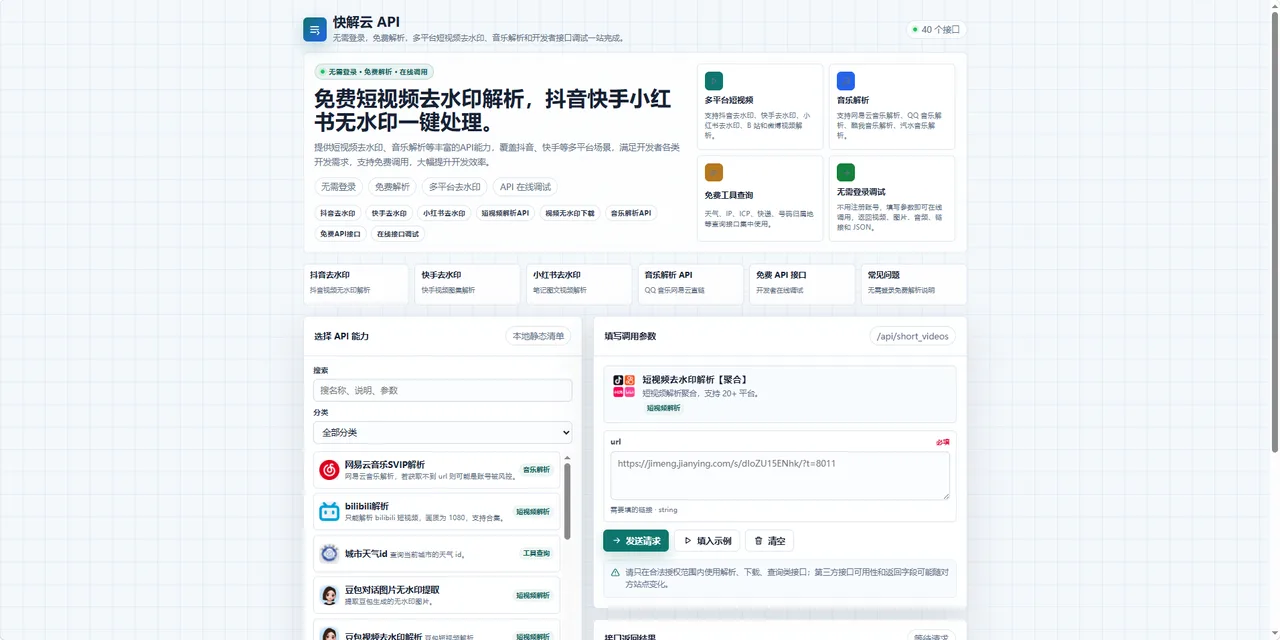Click the /api/short_videos endpoint badge

coord(912,336)
